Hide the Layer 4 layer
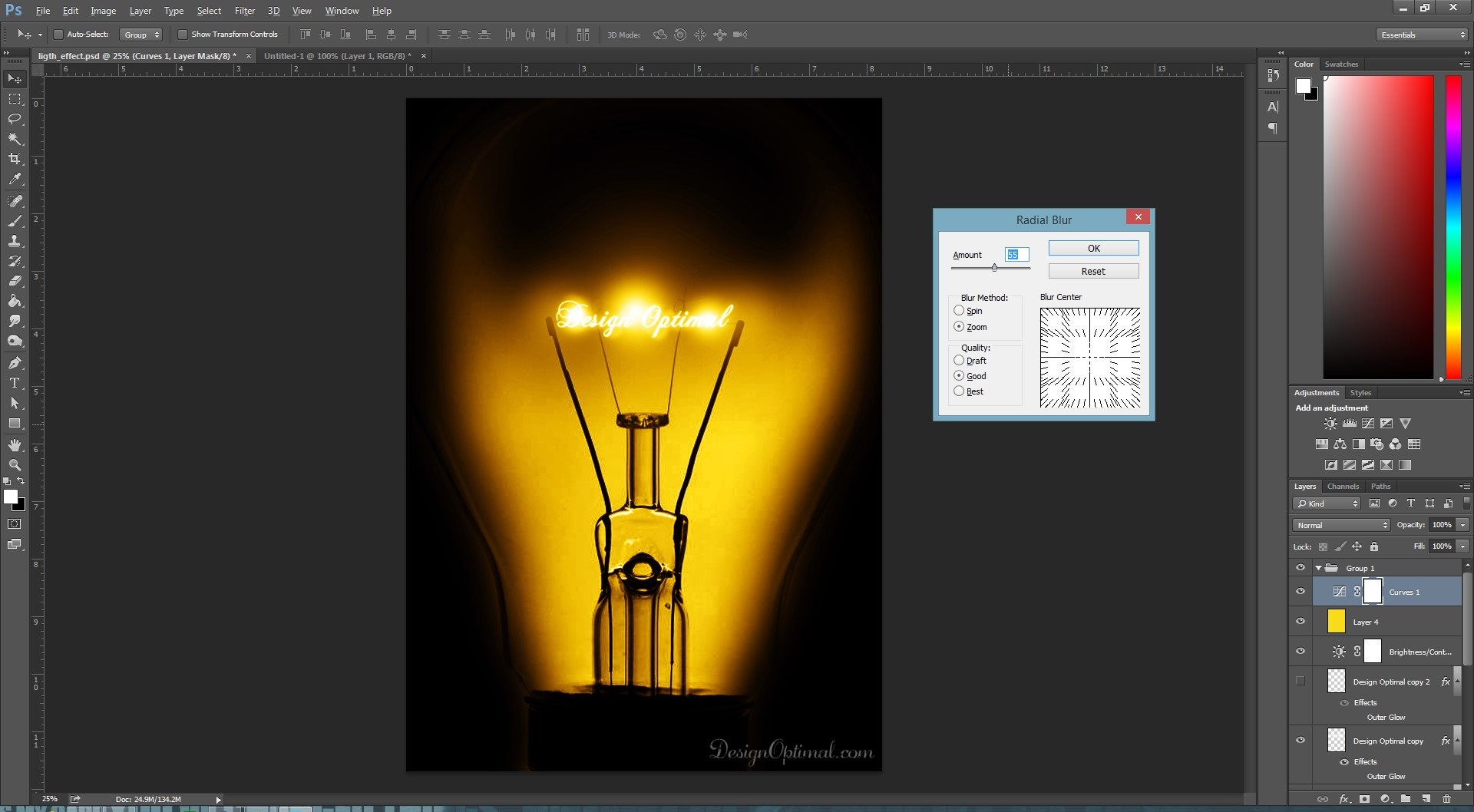This screenshot has width=1474, height=812. coord(1300,622)
